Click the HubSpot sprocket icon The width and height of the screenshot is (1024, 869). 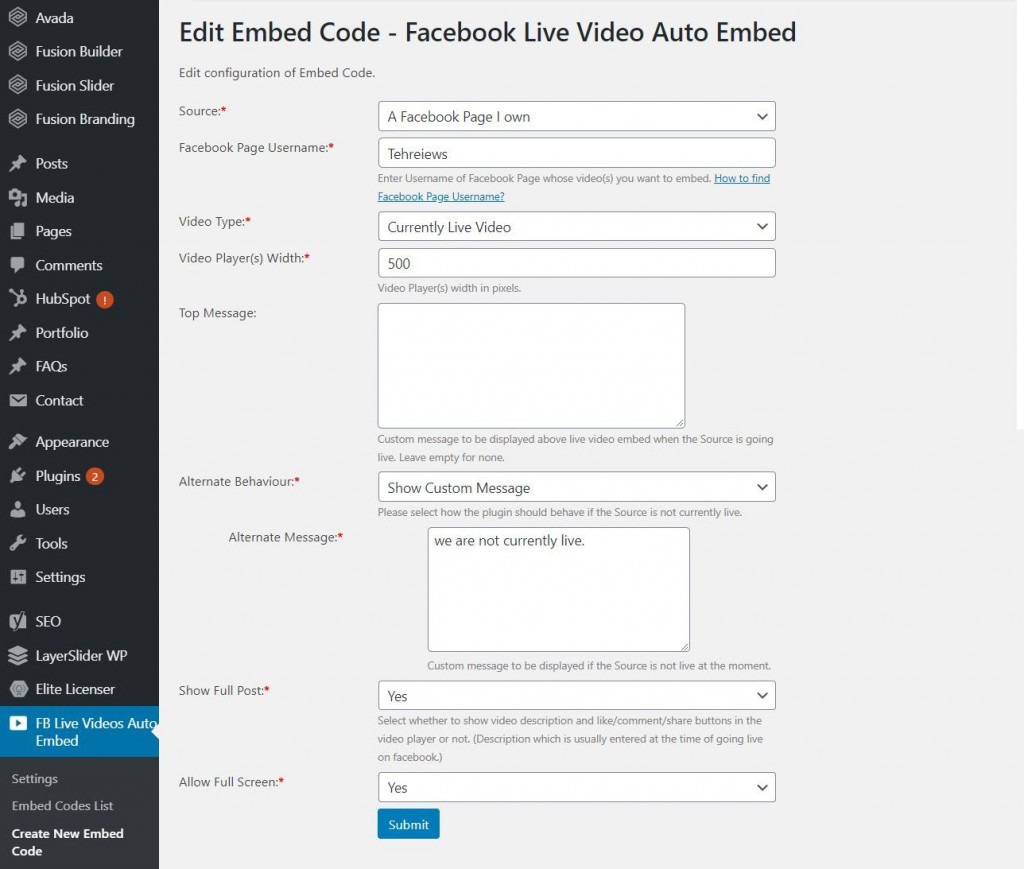point(18,298)
